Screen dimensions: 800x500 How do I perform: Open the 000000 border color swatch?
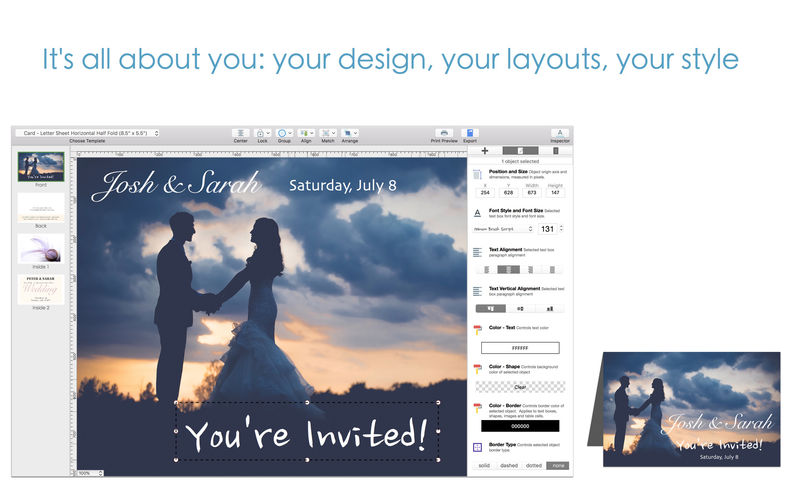pos(520,426)
